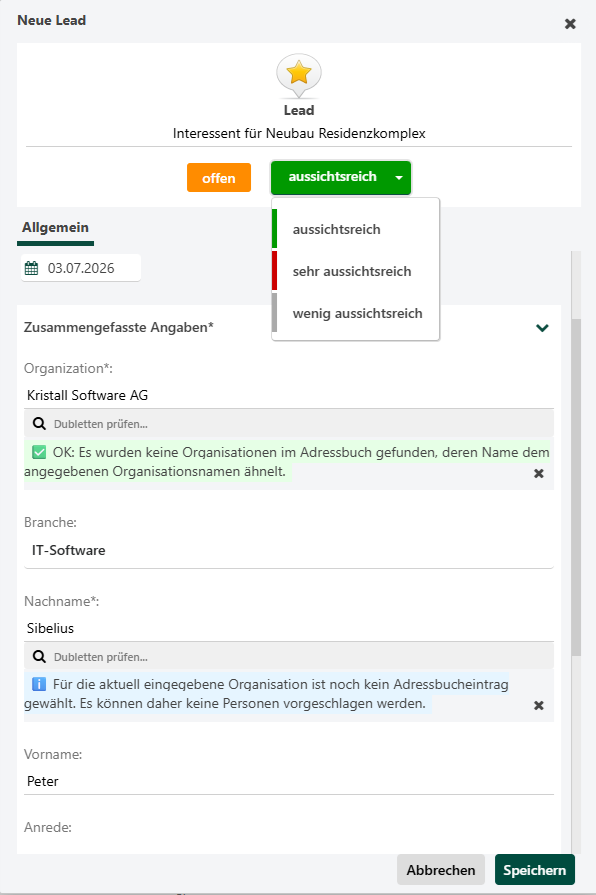The height and width of the screenshot is (895, 596).
Task: Open the aussichtsreich dropdown arrow
Action: tap(399, 178)
